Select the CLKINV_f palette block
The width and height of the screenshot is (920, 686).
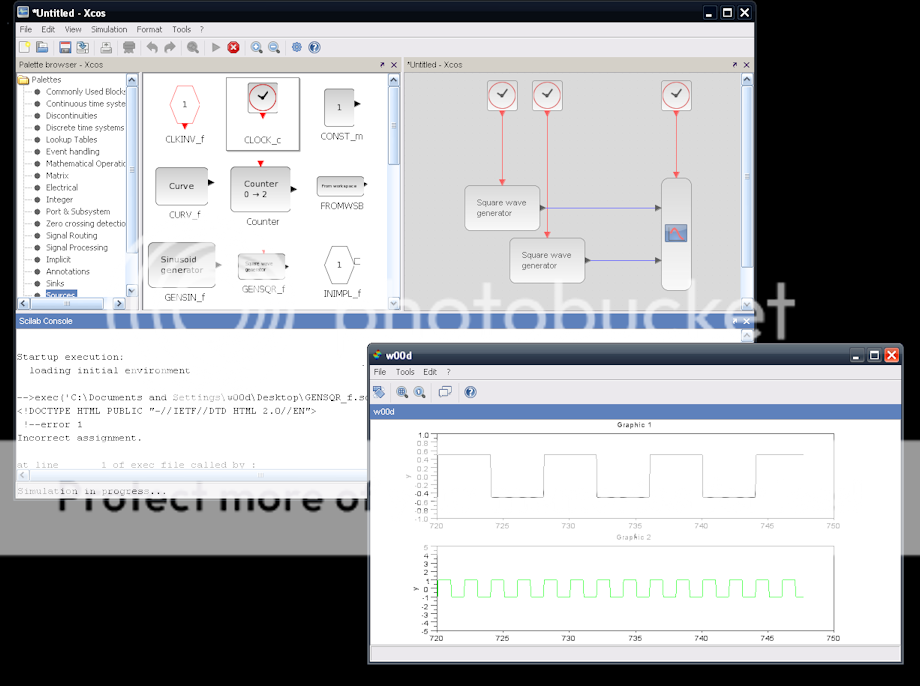[185, 114]
